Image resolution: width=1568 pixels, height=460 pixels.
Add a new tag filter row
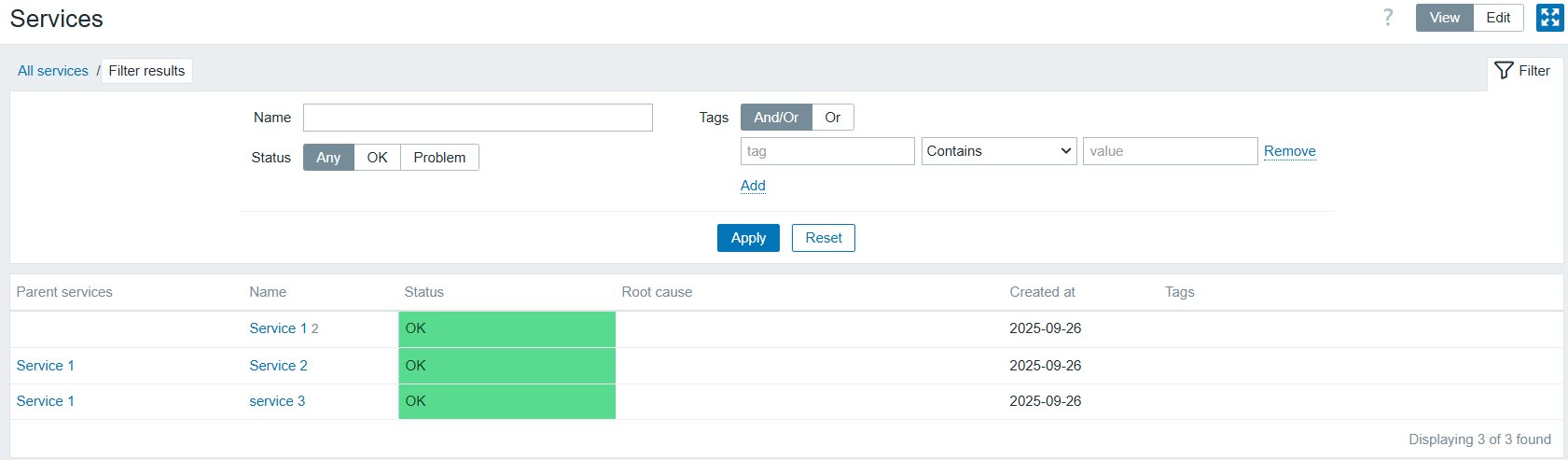(753, 186)
